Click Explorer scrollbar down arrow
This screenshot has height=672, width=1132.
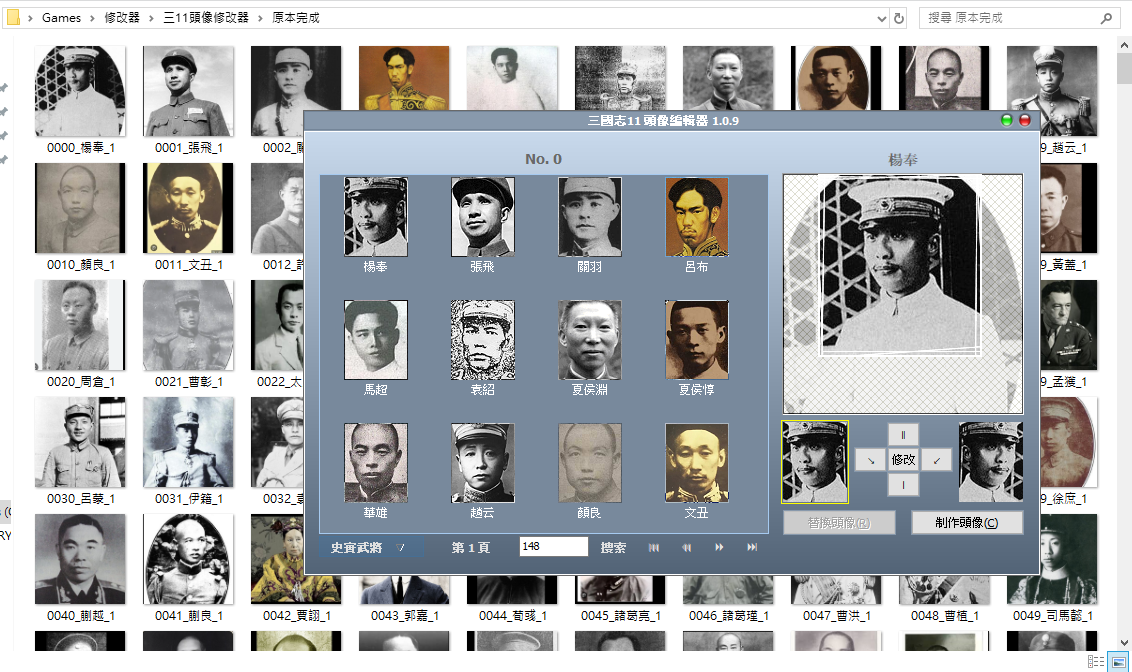point(1124,642)
